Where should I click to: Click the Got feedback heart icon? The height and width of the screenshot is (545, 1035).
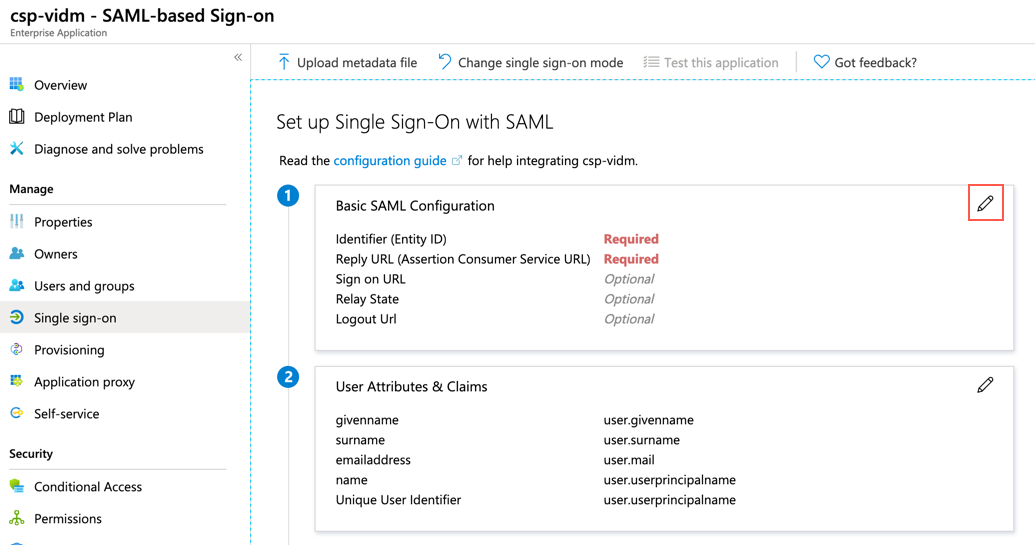tap(821, 62)
